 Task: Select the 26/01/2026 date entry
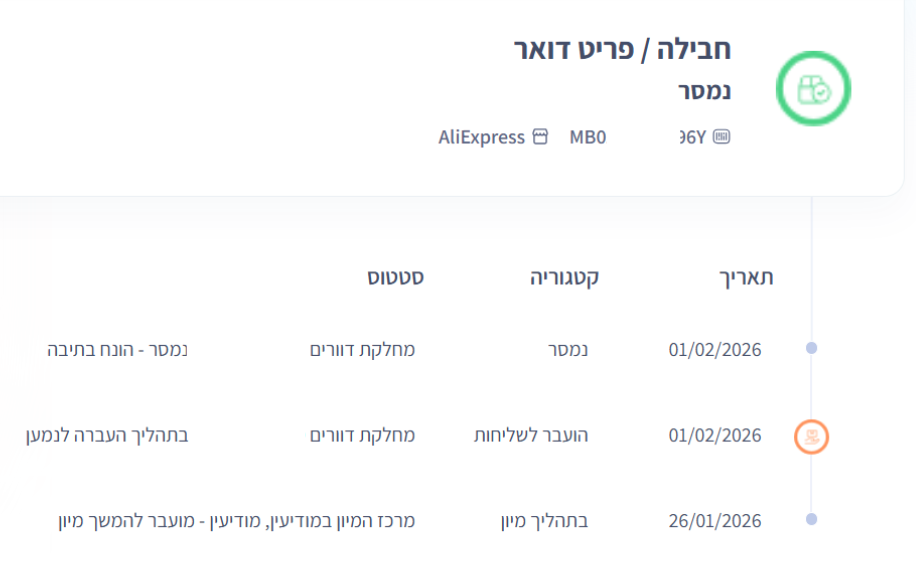pos(715,521)
